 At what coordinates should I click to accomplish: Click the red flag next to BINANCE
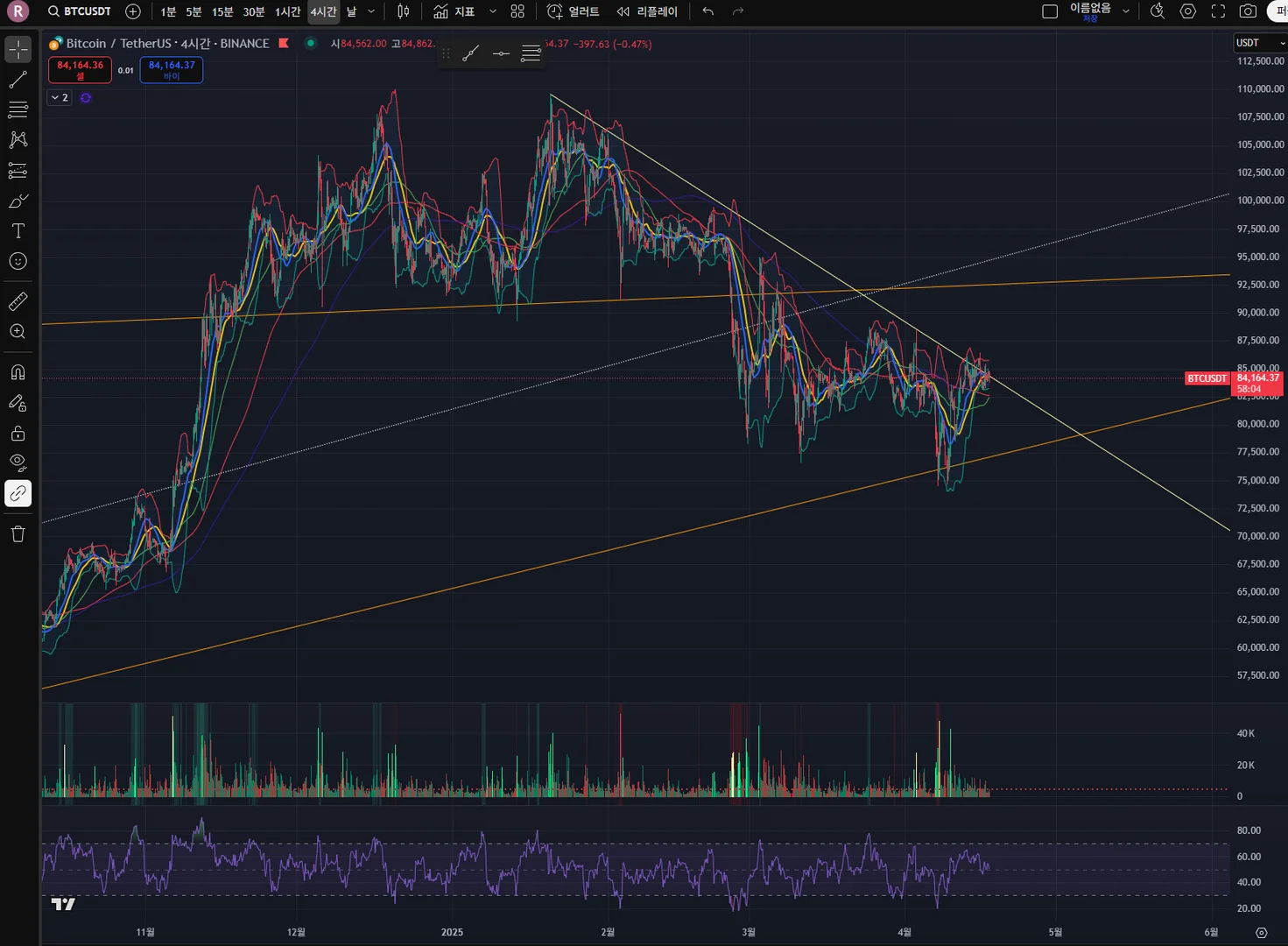[x=284, y=43]
